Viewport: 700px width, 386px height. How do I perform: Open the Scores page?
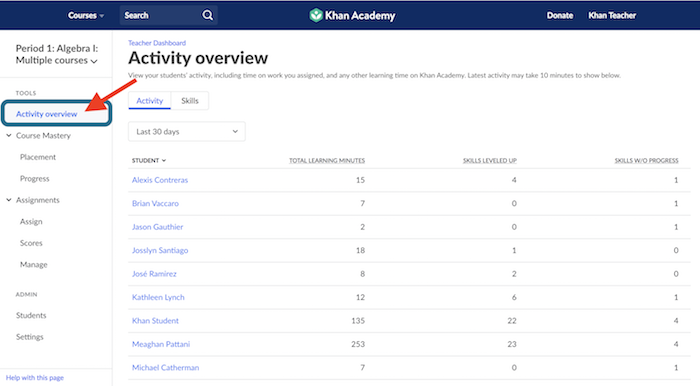point(31,243)
